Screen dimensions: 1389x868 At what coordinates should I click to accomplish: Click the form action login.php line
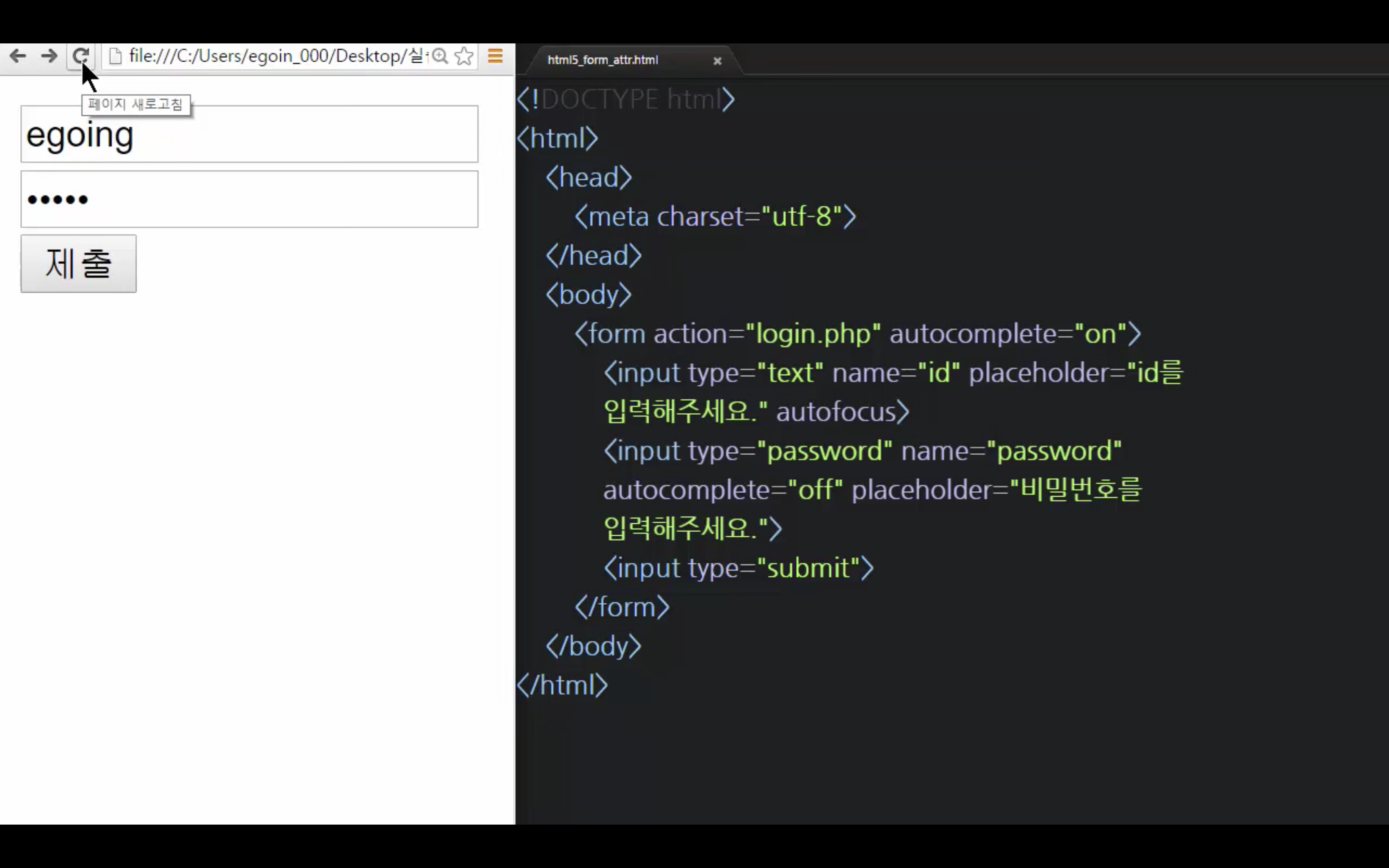857,334
